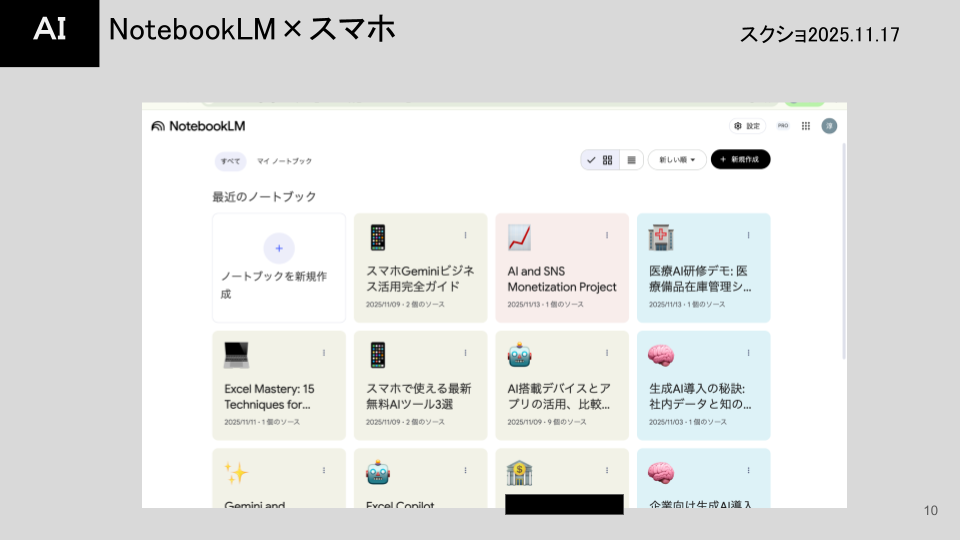The image size is (960, 540).
Task: Click the plus icon to create notebook
Action: [279, 249]
